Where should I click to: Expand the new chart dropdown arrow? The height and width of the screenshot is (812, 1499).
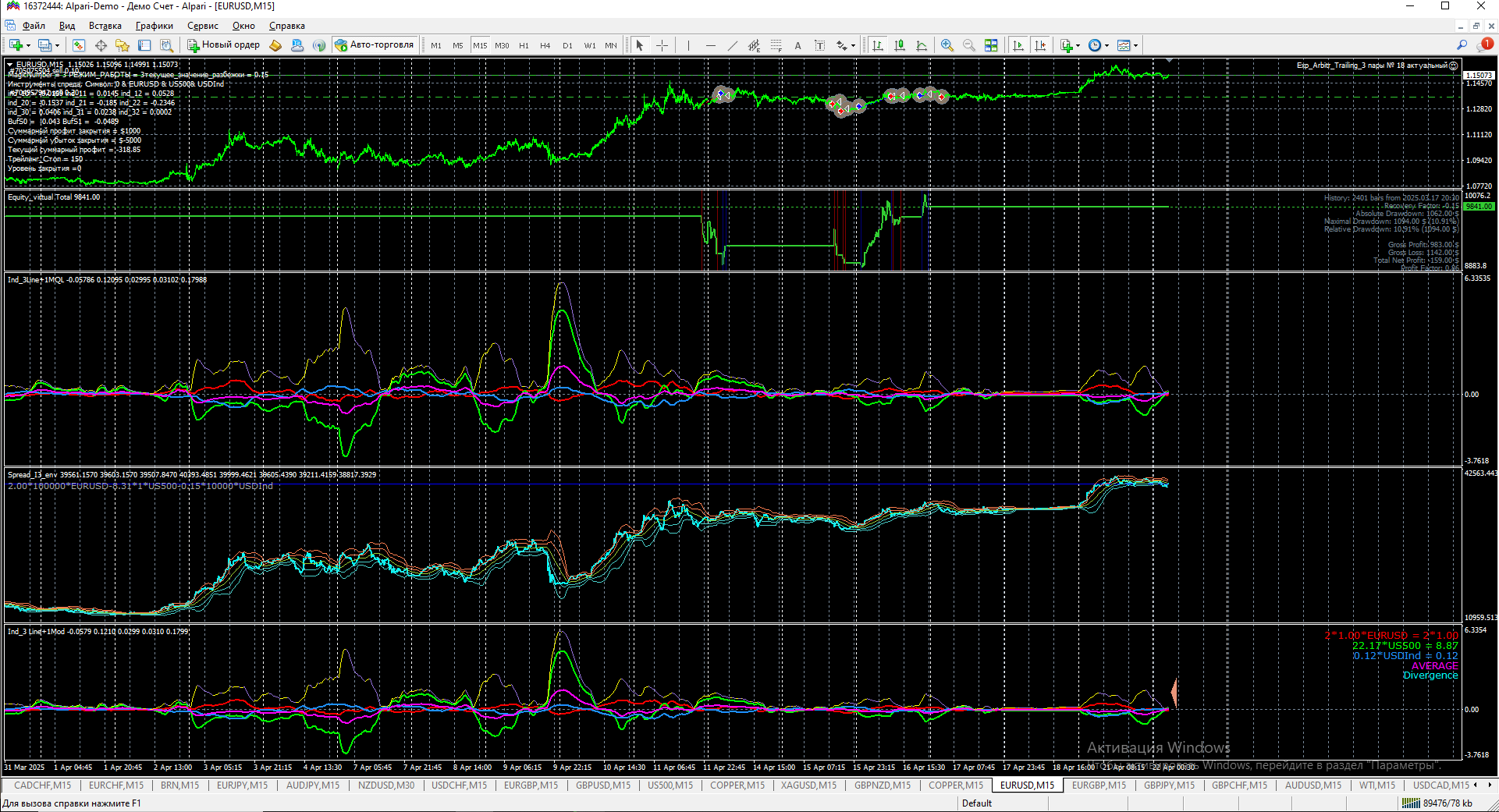click(x=28, y=45)
